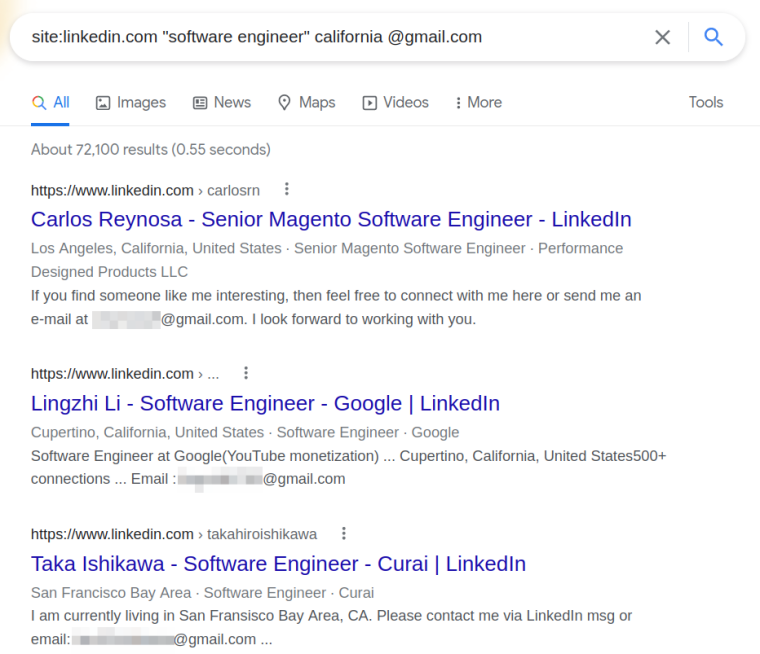Click 'Cupertino, California, United States' snippet text
Viewport: 760px width, 654px height.
147,432
